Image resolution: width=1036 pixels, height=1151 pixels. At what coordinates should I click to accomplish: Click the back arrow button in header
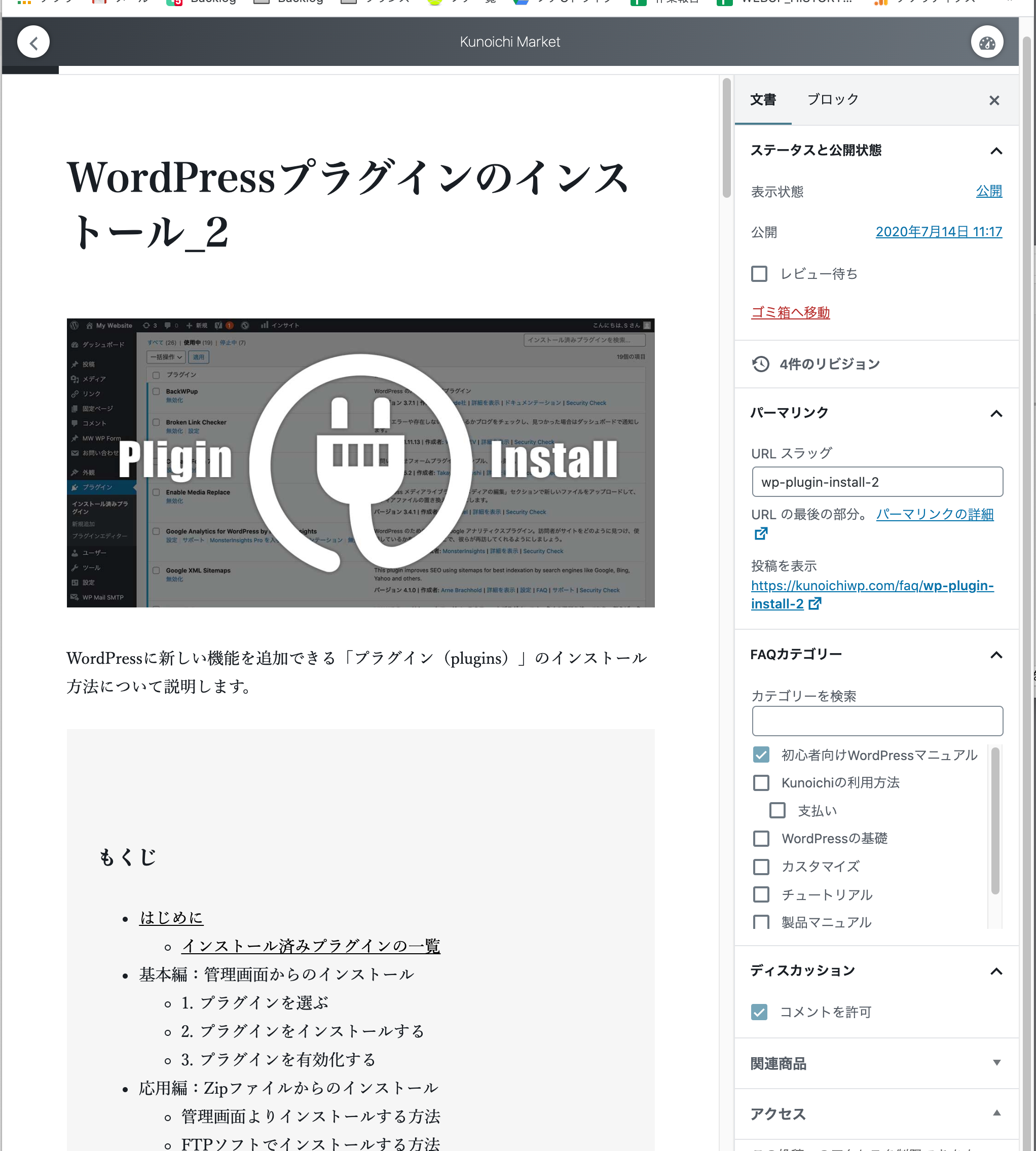tap(33, 42)
